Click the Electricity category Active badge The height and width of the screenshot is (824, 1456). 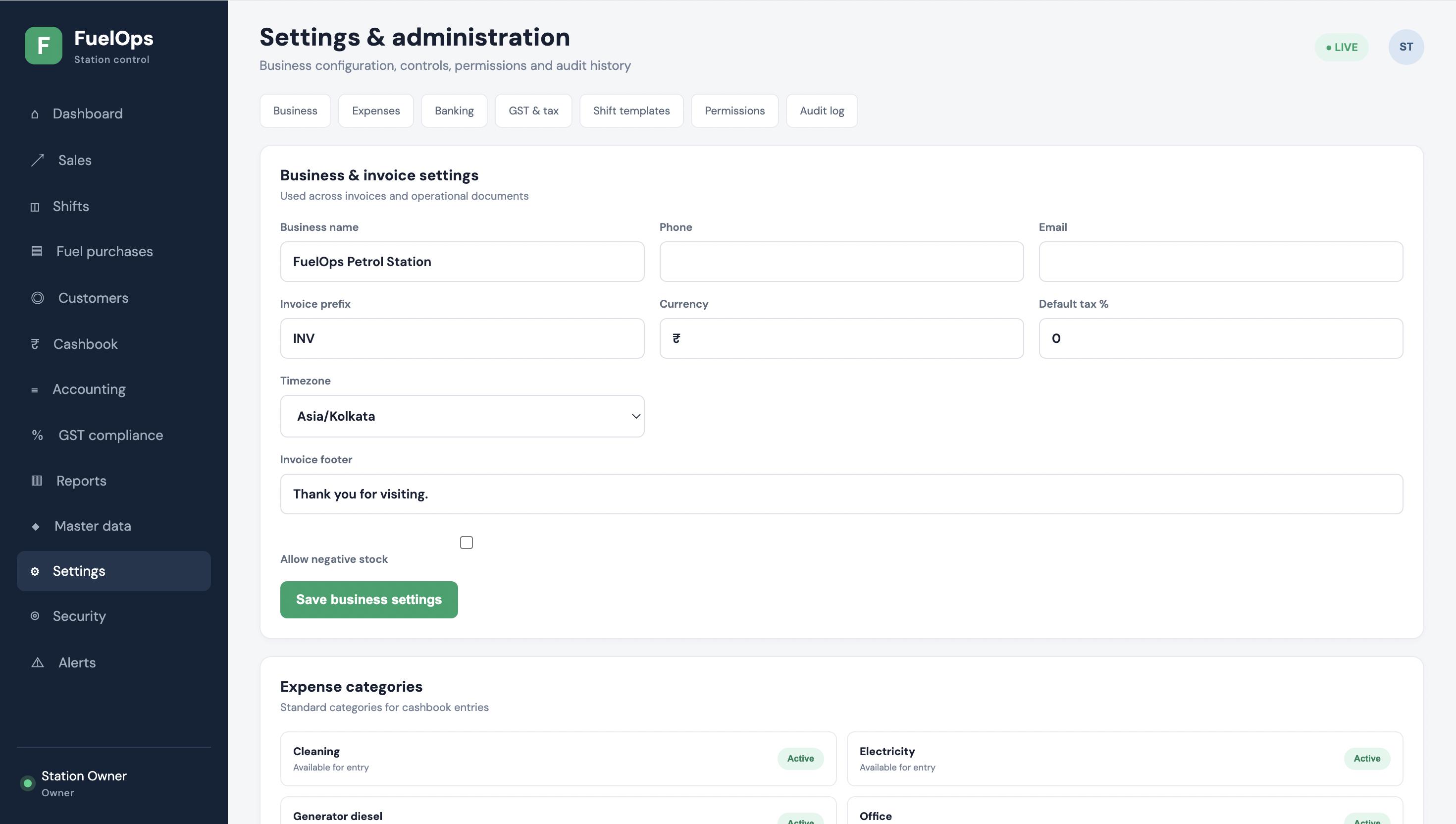click(1367, 759)
